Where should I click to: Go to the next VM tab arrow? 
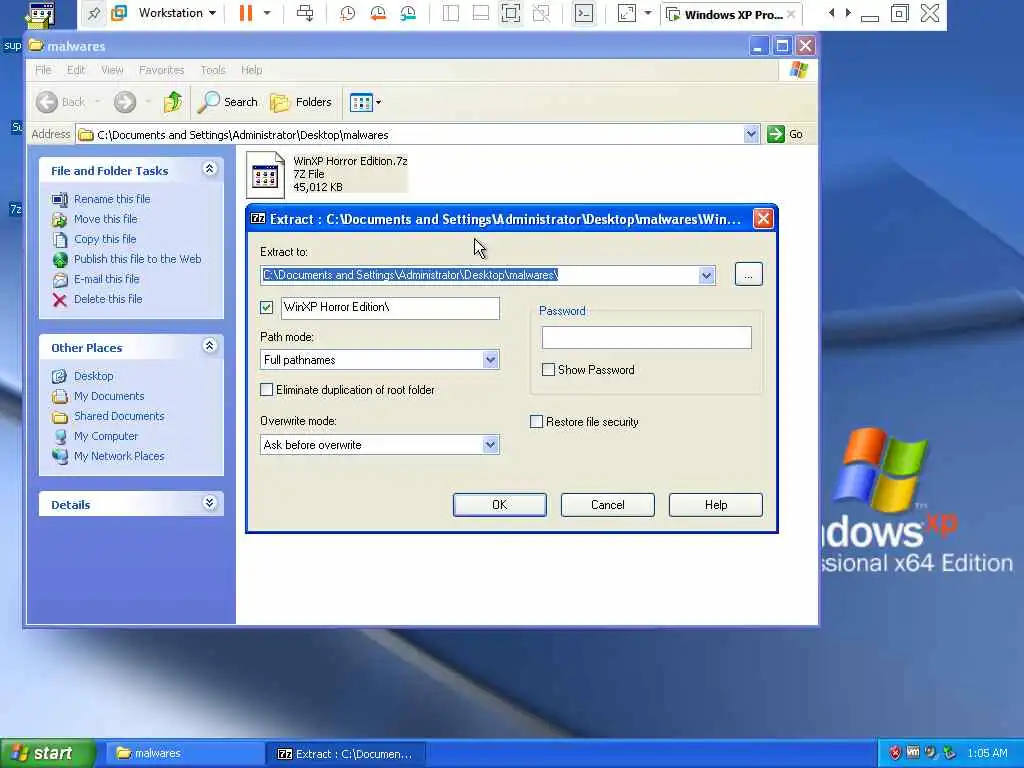(848, 13)
